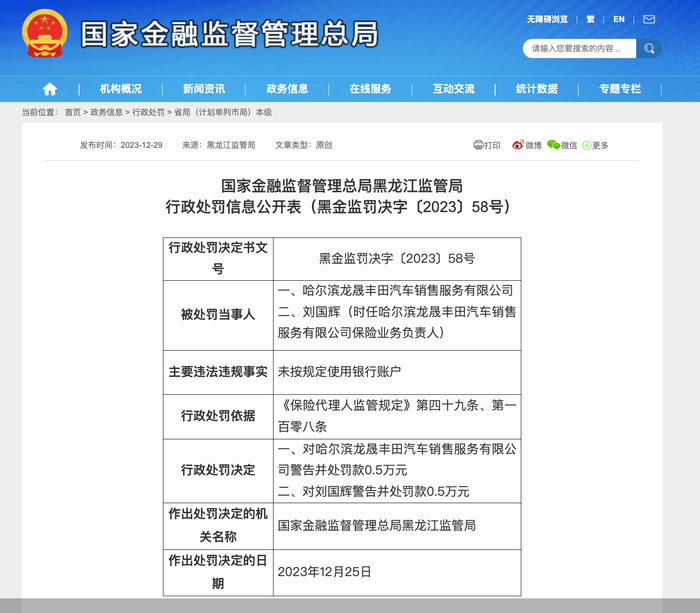Click text 一、哈尔滨龙晟丰田汽车销售服务有限公司
The height and width of the screenshot is (613, 700).
pyautogui.click(x=396, y=291)
